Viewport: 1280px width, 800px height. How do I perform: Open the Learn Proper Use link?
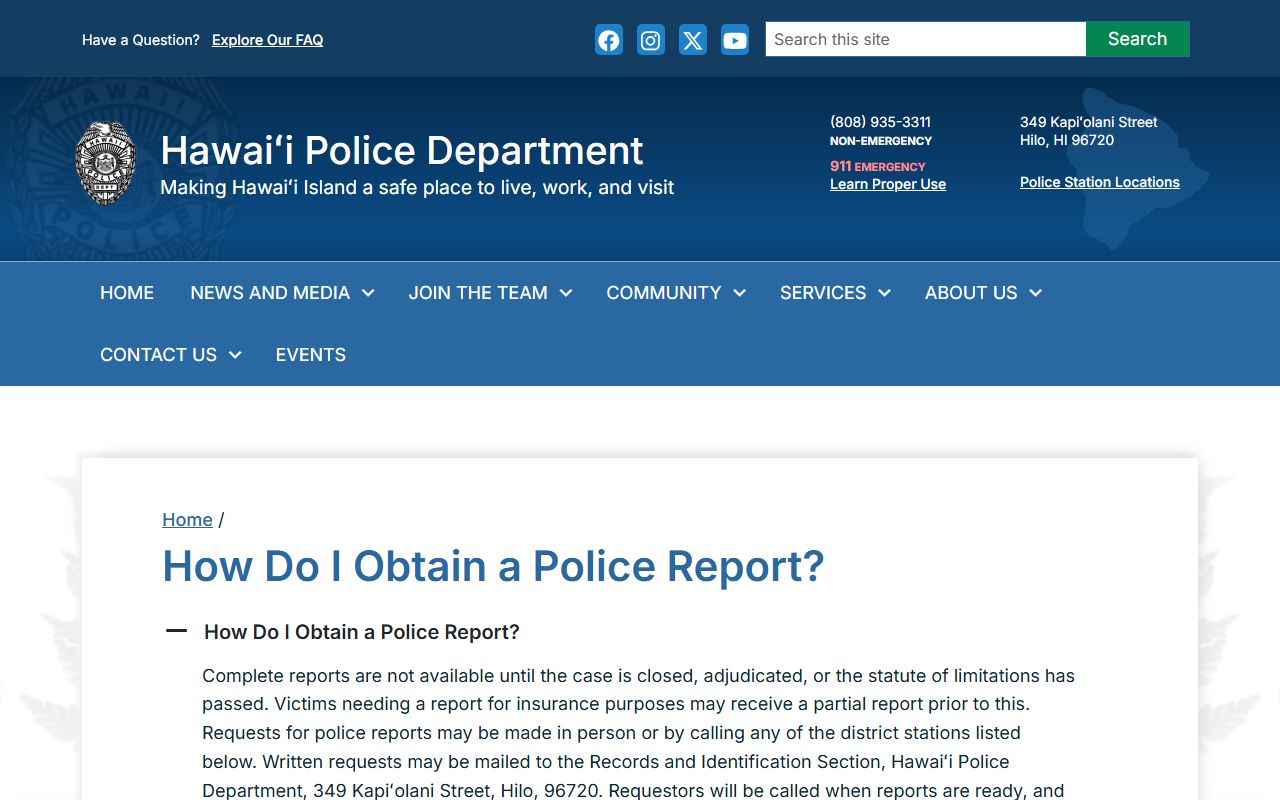tap(888, 184)
